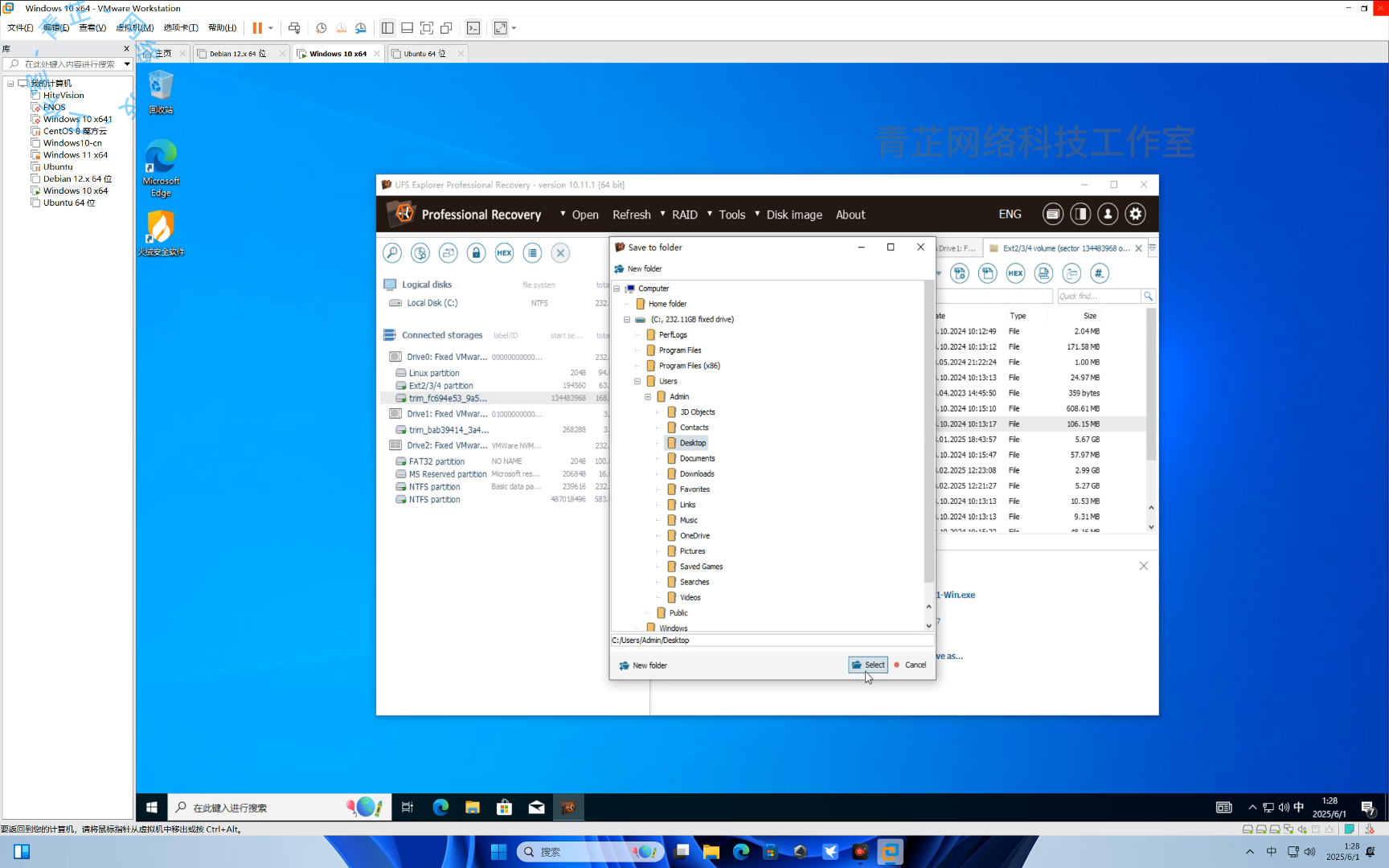
Task: Click bottom New folder button in dialog
Action: (643, 665)
